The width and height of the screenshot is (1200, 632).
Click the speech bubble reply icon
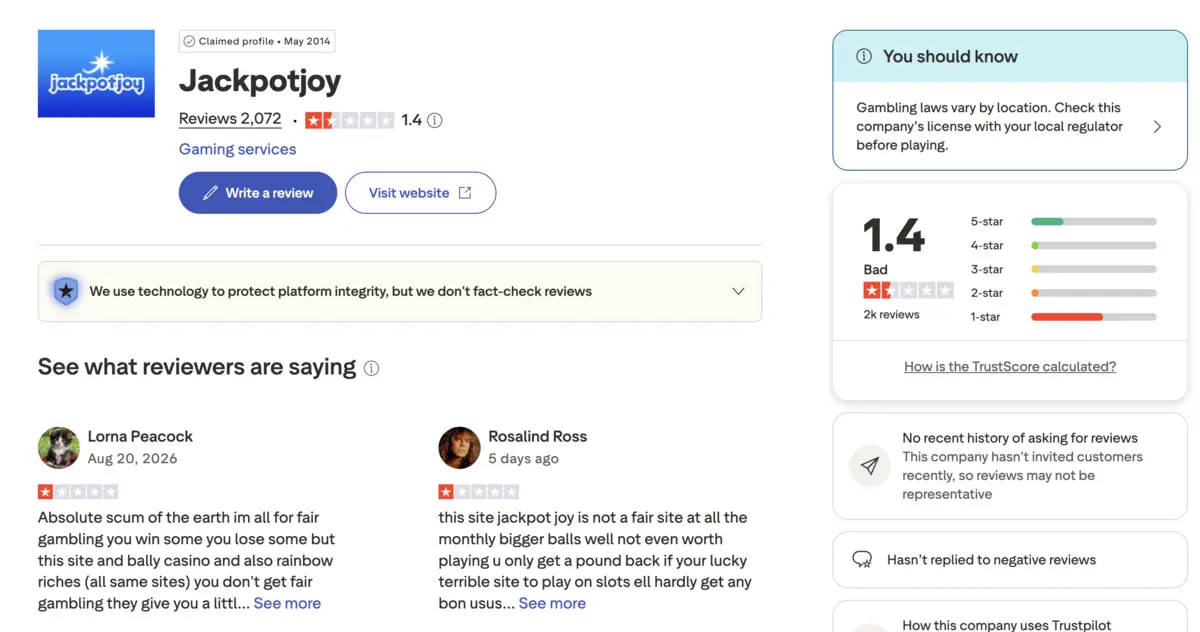click(x=862, y=560)
